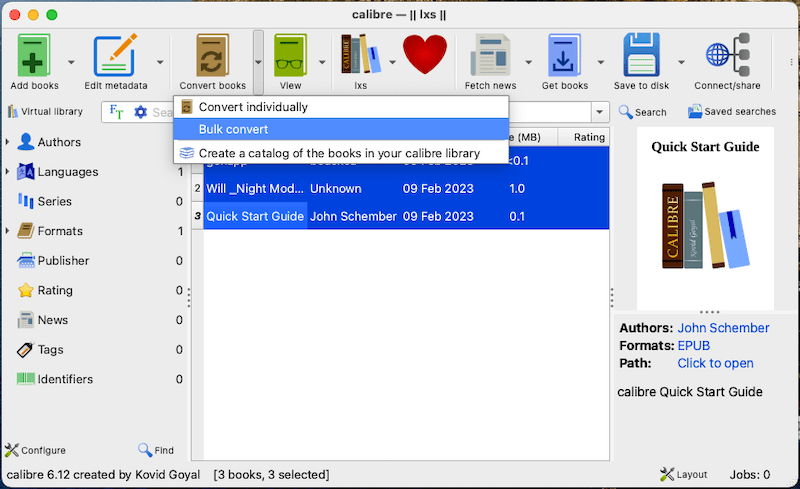
Task: Select Tags category
Action: (x=50, y=349)
